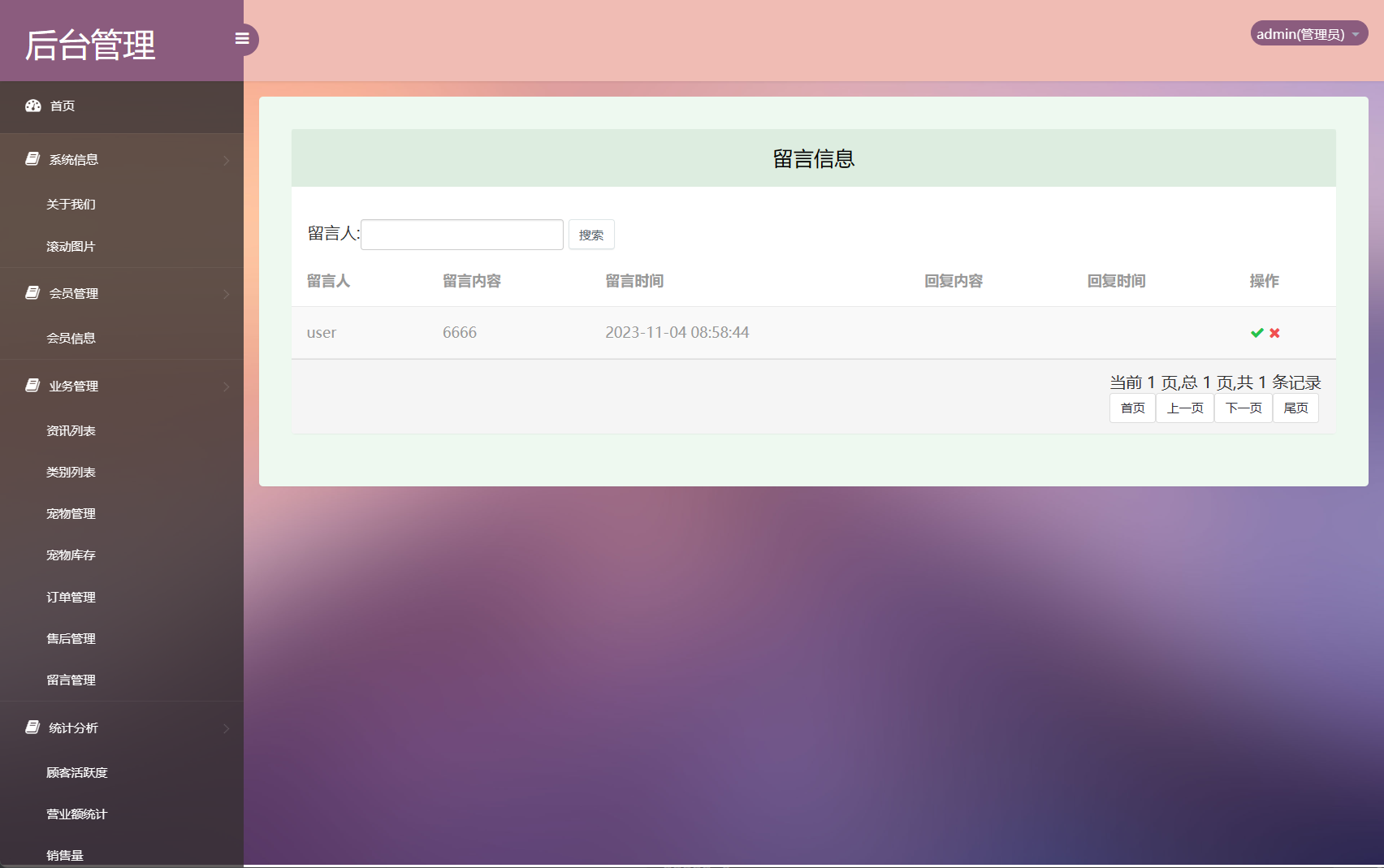Jump to 尾页 last page

pyautogui.click(x=1295, y=408)
